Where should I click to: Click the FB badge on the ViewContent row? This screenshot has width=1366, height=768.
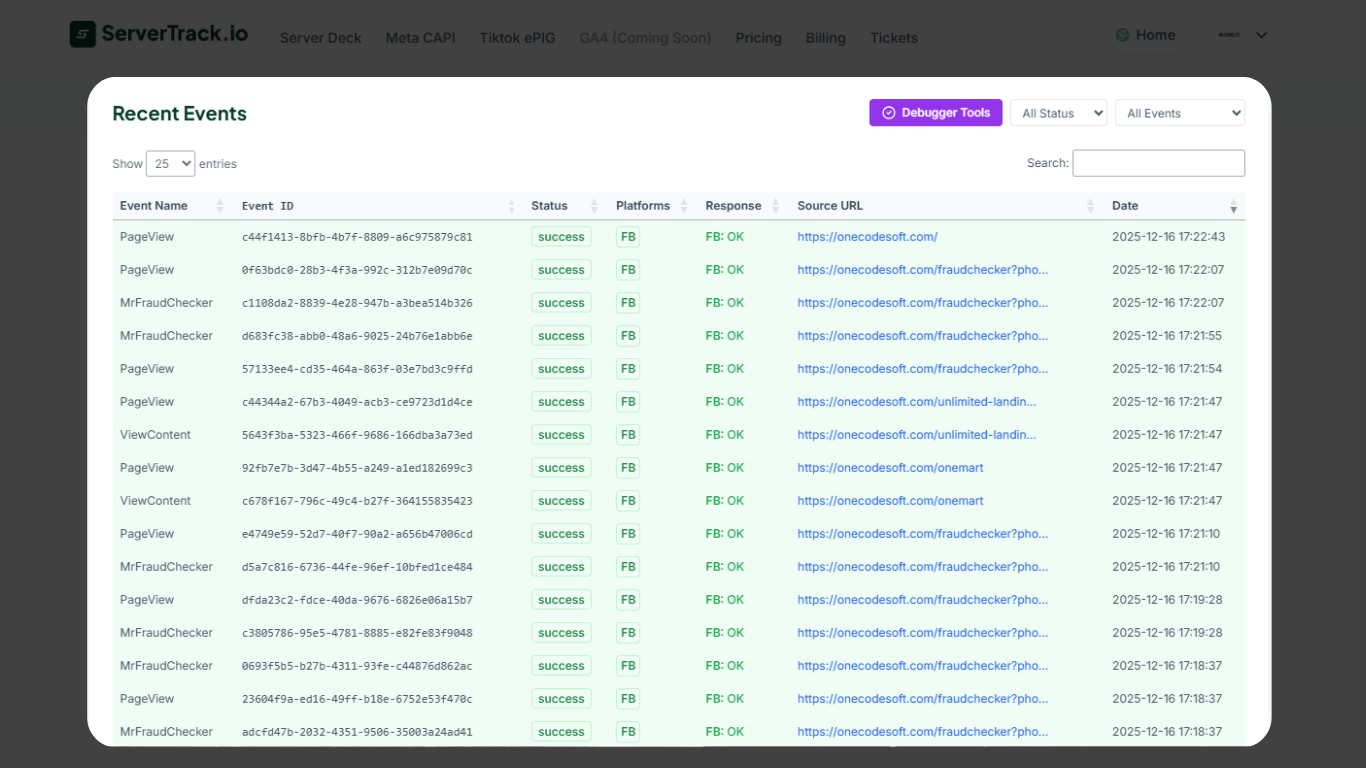(628, 434)
